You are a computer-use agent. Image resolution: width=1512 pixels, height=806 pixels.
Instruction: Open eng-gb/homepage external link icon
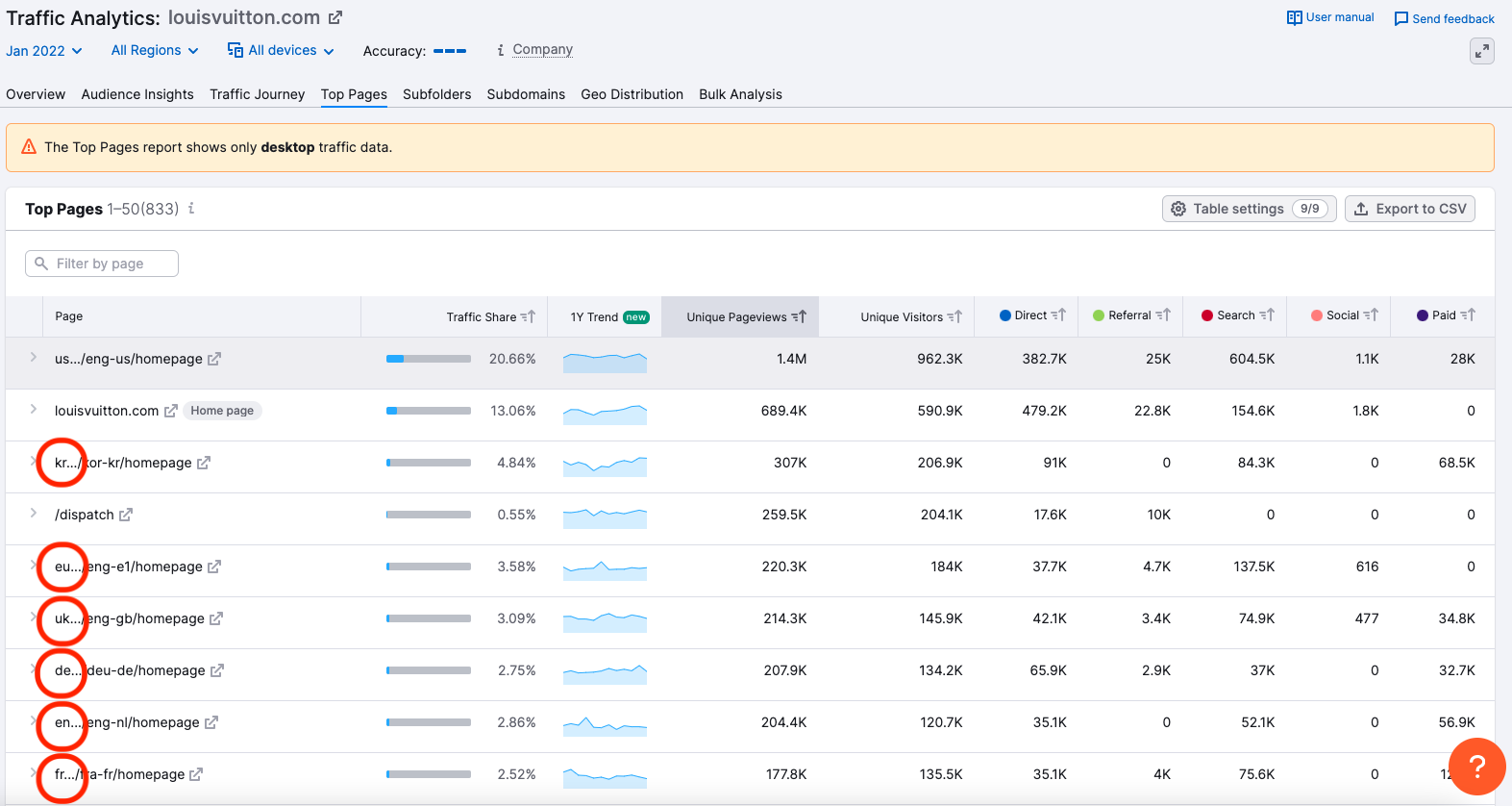point(216,618)
